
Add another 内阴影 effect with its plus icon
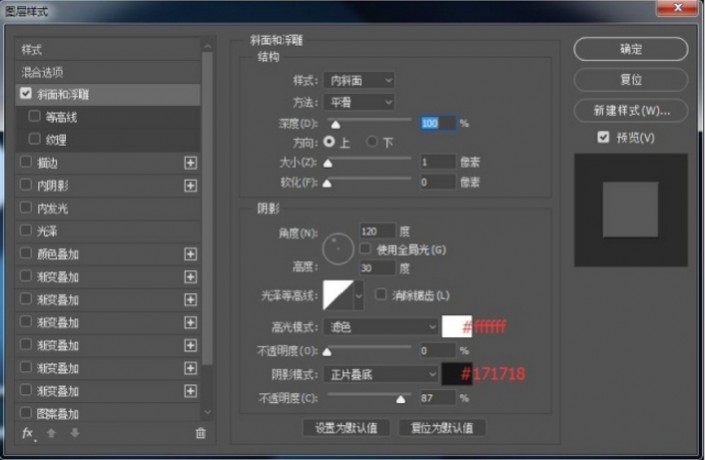[191, 186]
